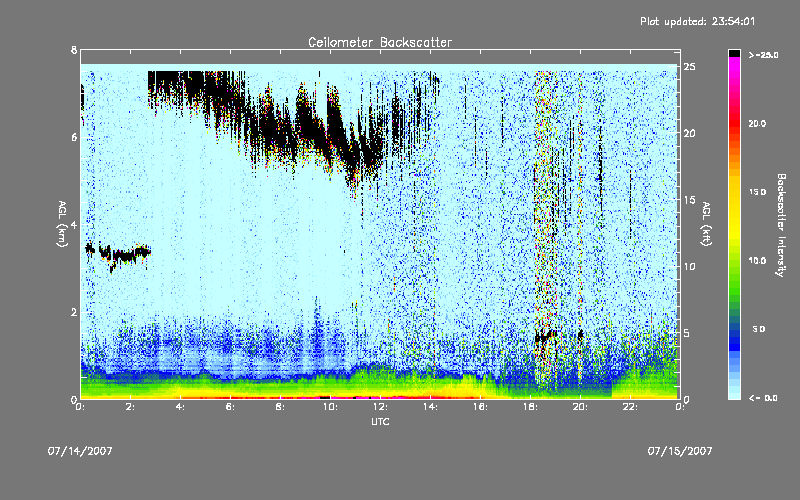Click the '4' tick on the km axis

[x=74, y=224]
